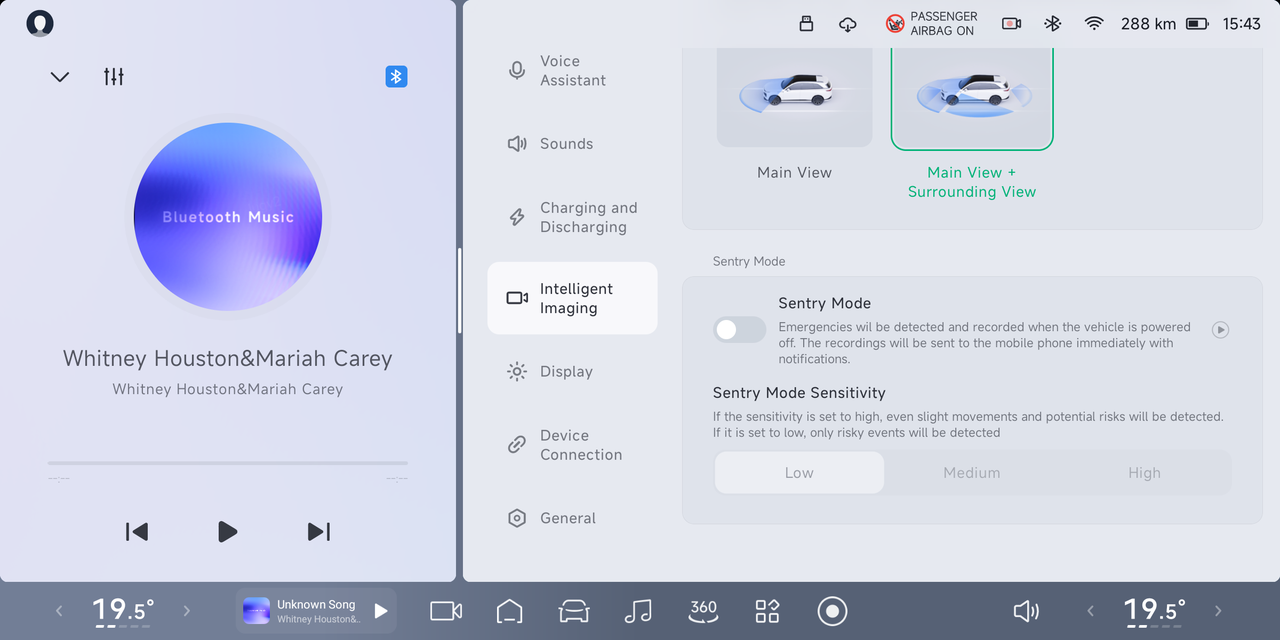Expand the mini-player right arrow in dock
Viewport: 1280px width, 640px height.
tap(380, 610)
